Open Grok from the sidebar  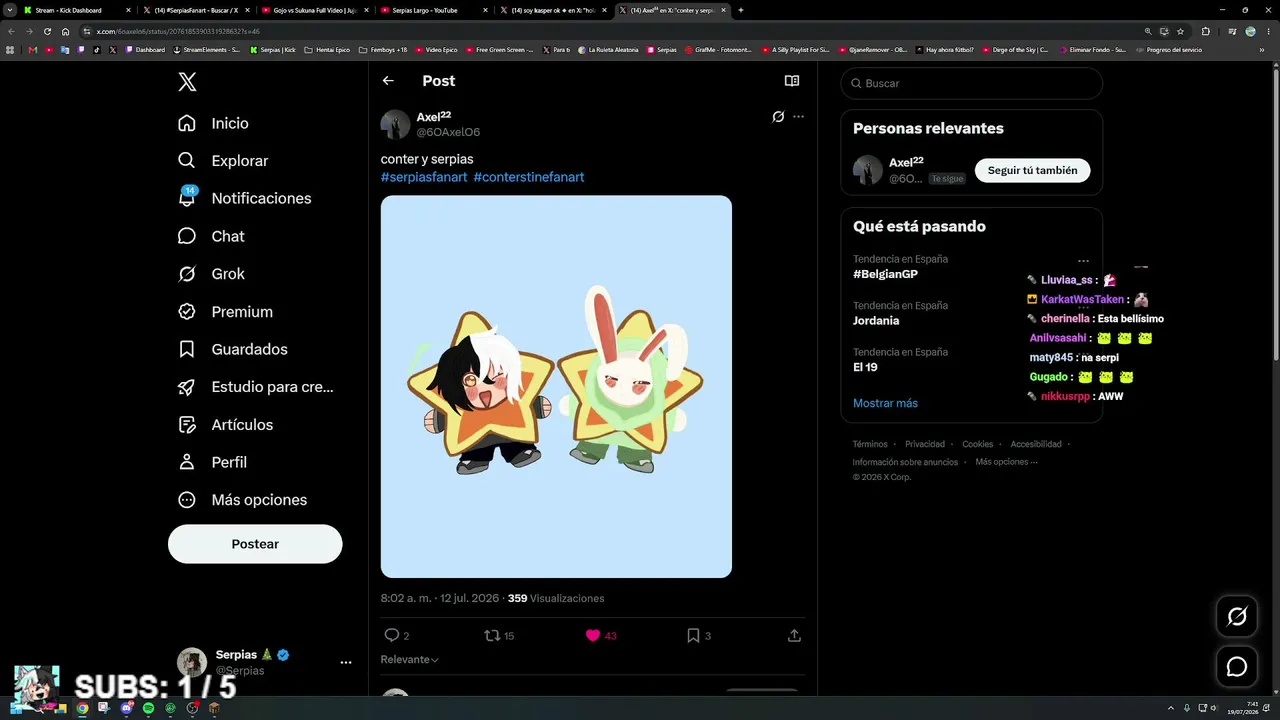(x=211, y=274)
